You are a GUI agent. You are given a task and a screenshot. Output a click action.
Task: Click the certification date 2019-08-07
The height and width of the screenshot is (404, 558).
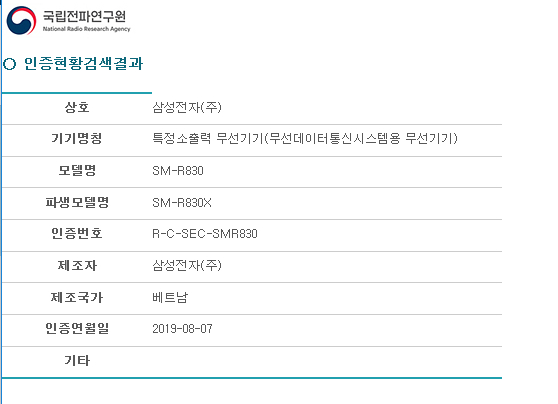183,329
